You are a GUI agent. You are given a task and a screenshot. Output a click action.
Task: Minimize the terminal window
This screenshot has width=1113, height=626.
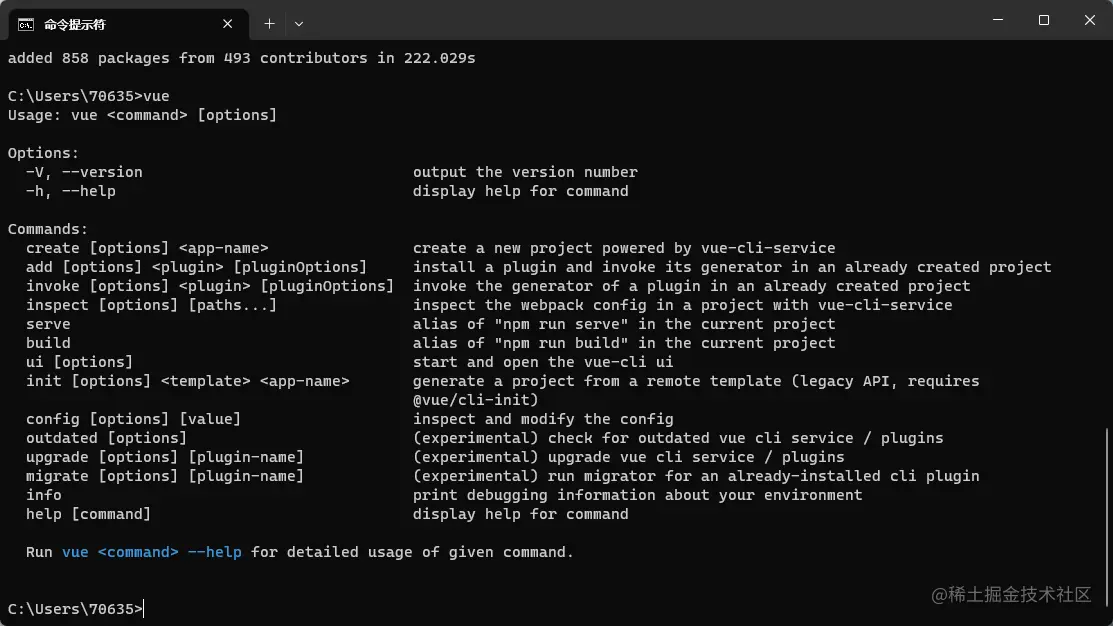(997, 20)
